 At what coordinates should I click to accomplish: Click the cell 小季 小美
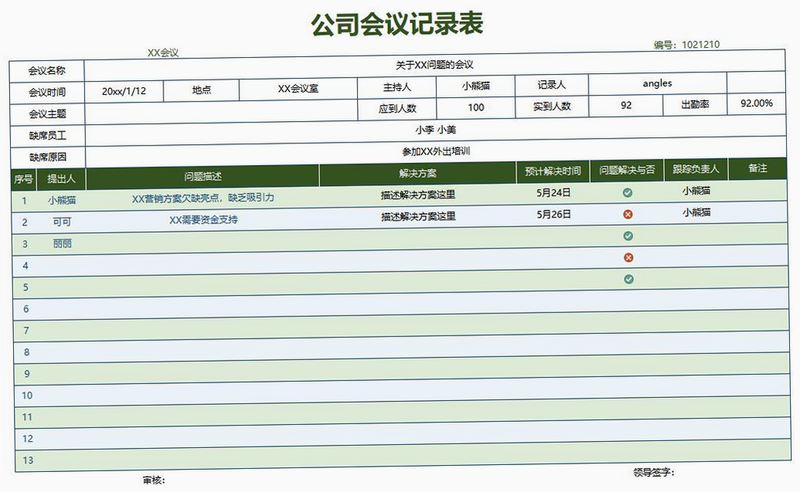coord(436,130)
